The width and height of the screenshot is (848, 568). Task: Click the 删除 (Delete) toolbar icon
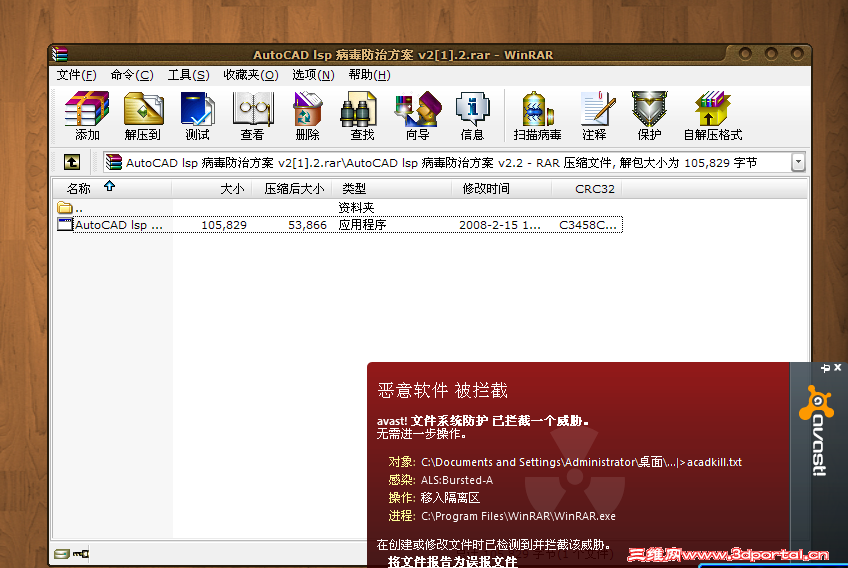point(307,116)
